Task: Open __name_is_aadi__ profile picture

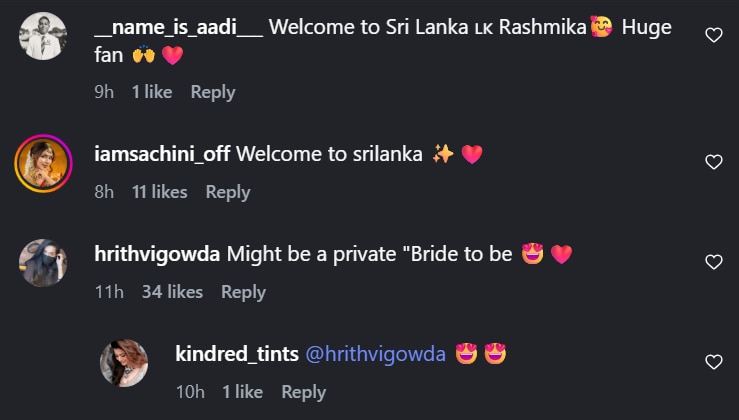Action: (43, 36)
